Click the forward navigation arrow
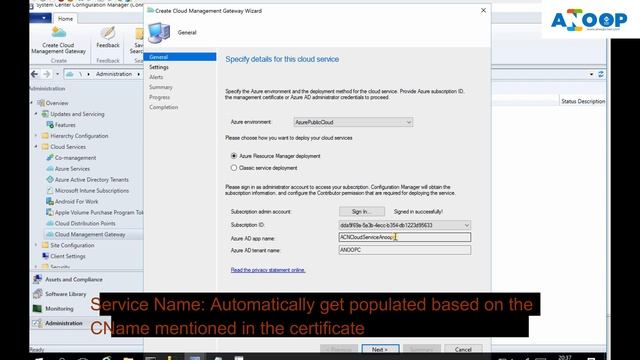 point(47,74)
